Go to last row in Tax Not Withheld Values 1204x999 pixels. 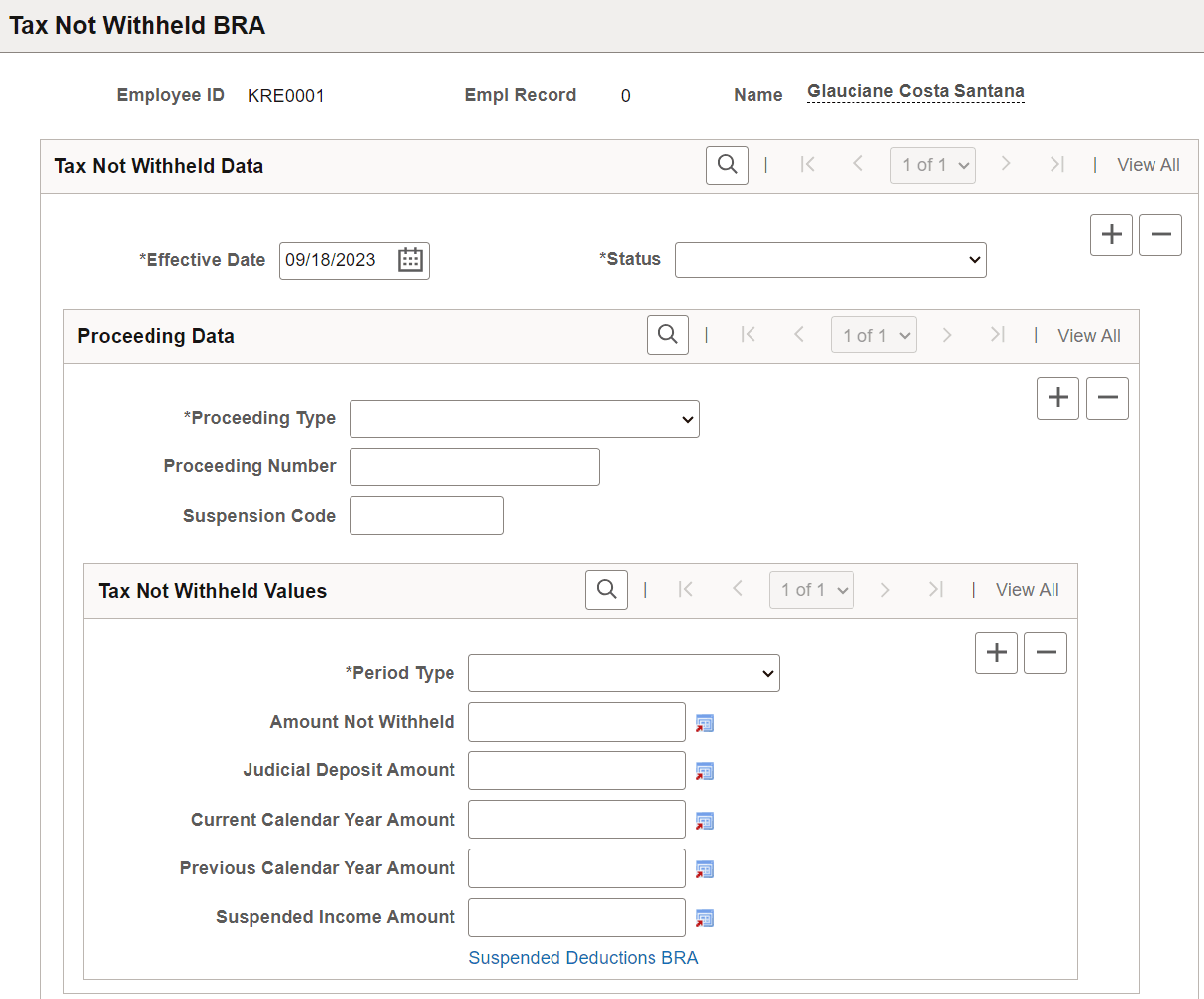pos(936,590)
